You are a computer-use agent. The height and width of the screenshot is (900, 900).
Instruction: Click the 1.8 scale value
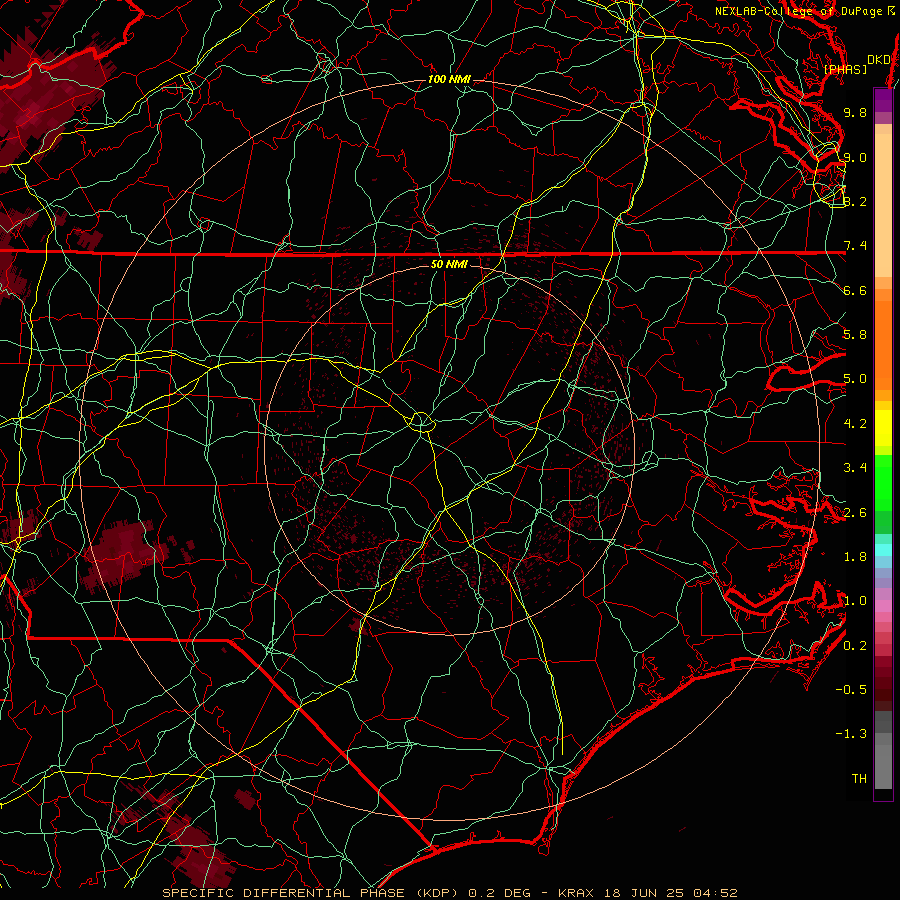[x=855, y=557]
